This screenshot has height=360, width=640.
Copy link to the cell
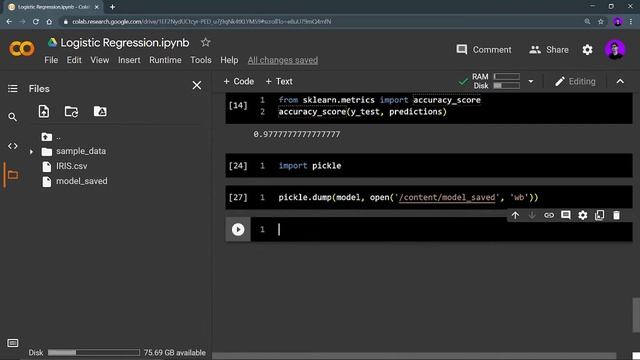pyautogui.click(x=549, y=215)
